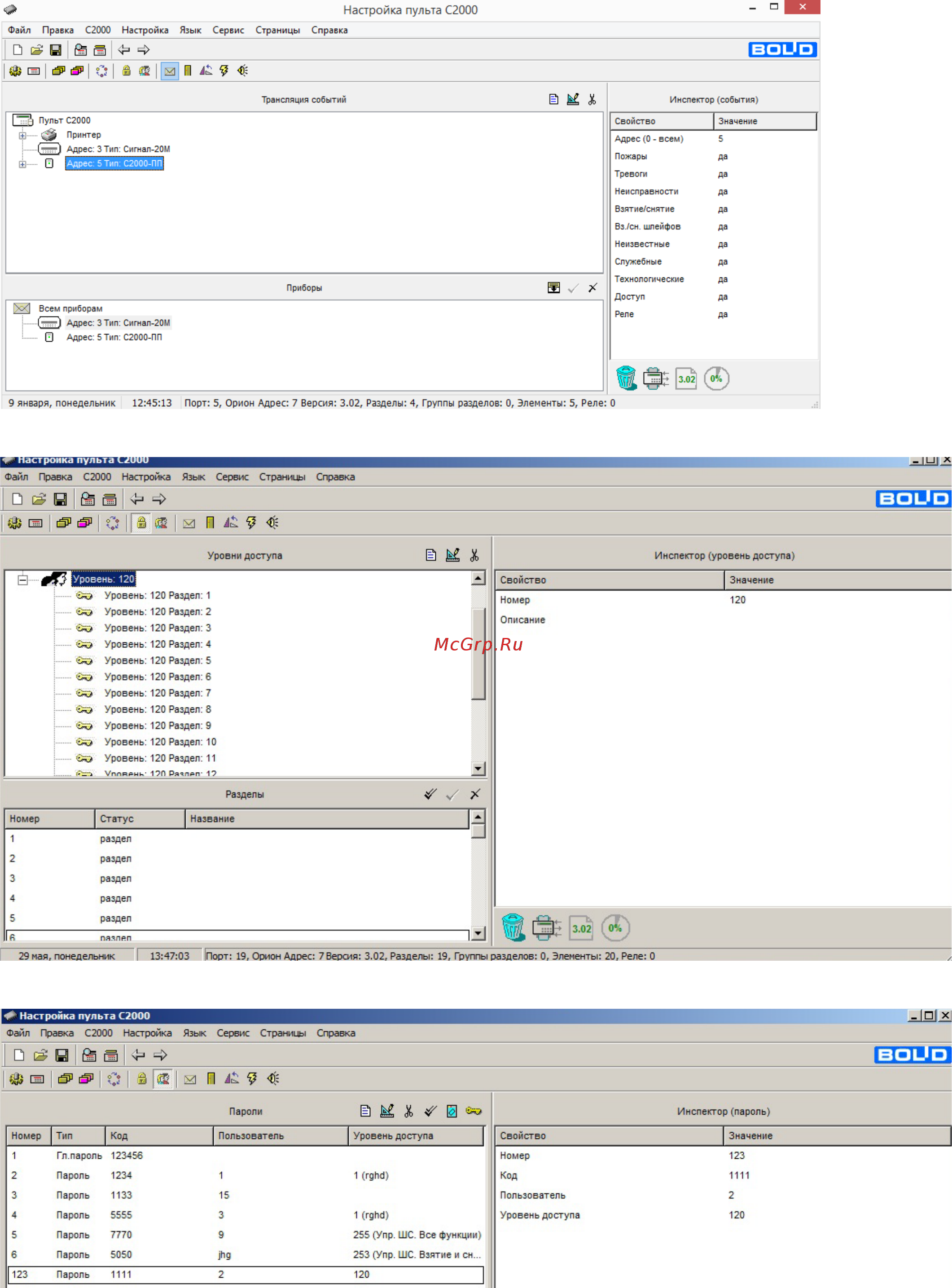Click gear devices icon in middle window
Viewport: 952px width, 1288px height.
15,523
